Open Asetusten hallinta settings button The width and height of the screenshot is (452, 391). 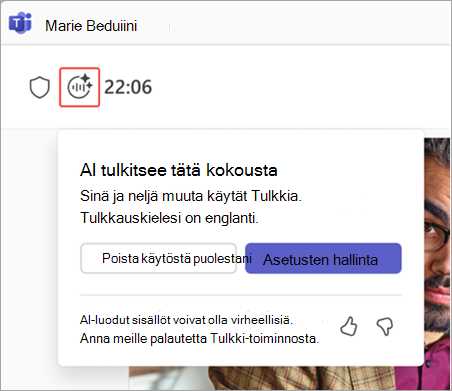323,258
